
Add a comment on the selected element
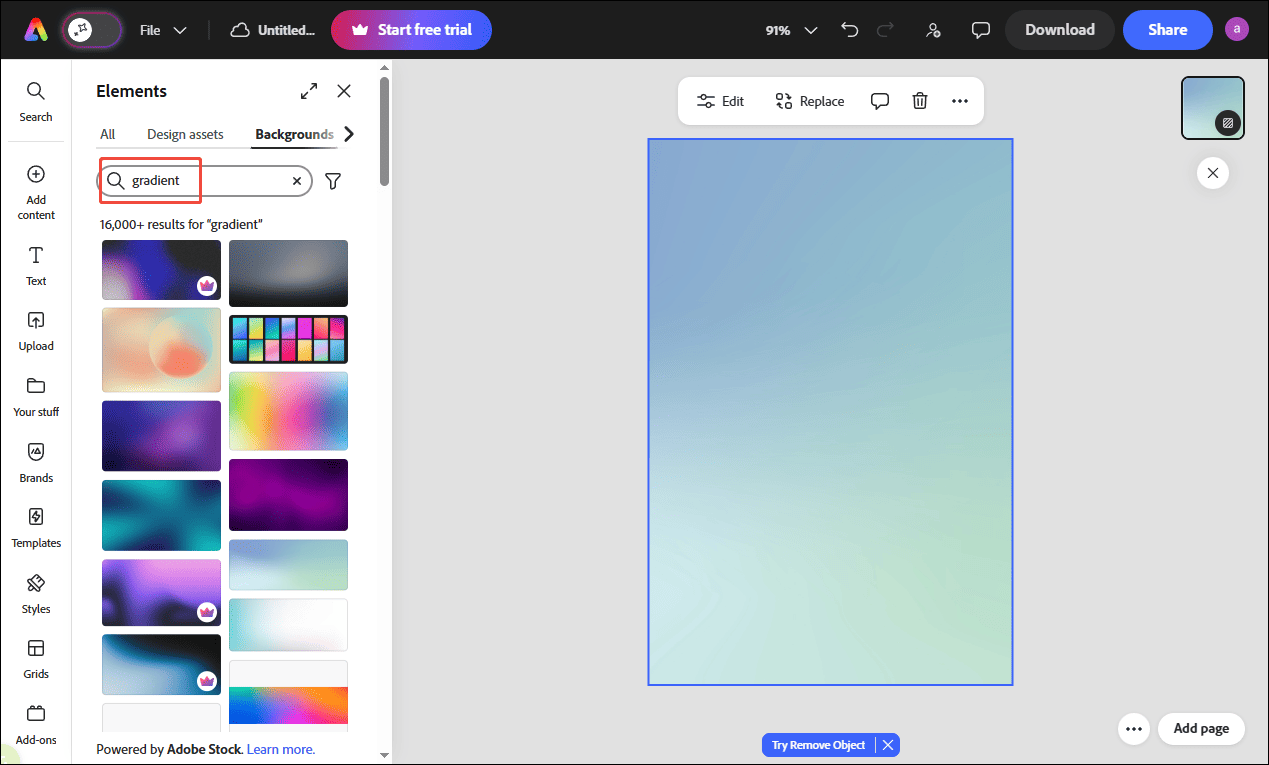(879, 100)
